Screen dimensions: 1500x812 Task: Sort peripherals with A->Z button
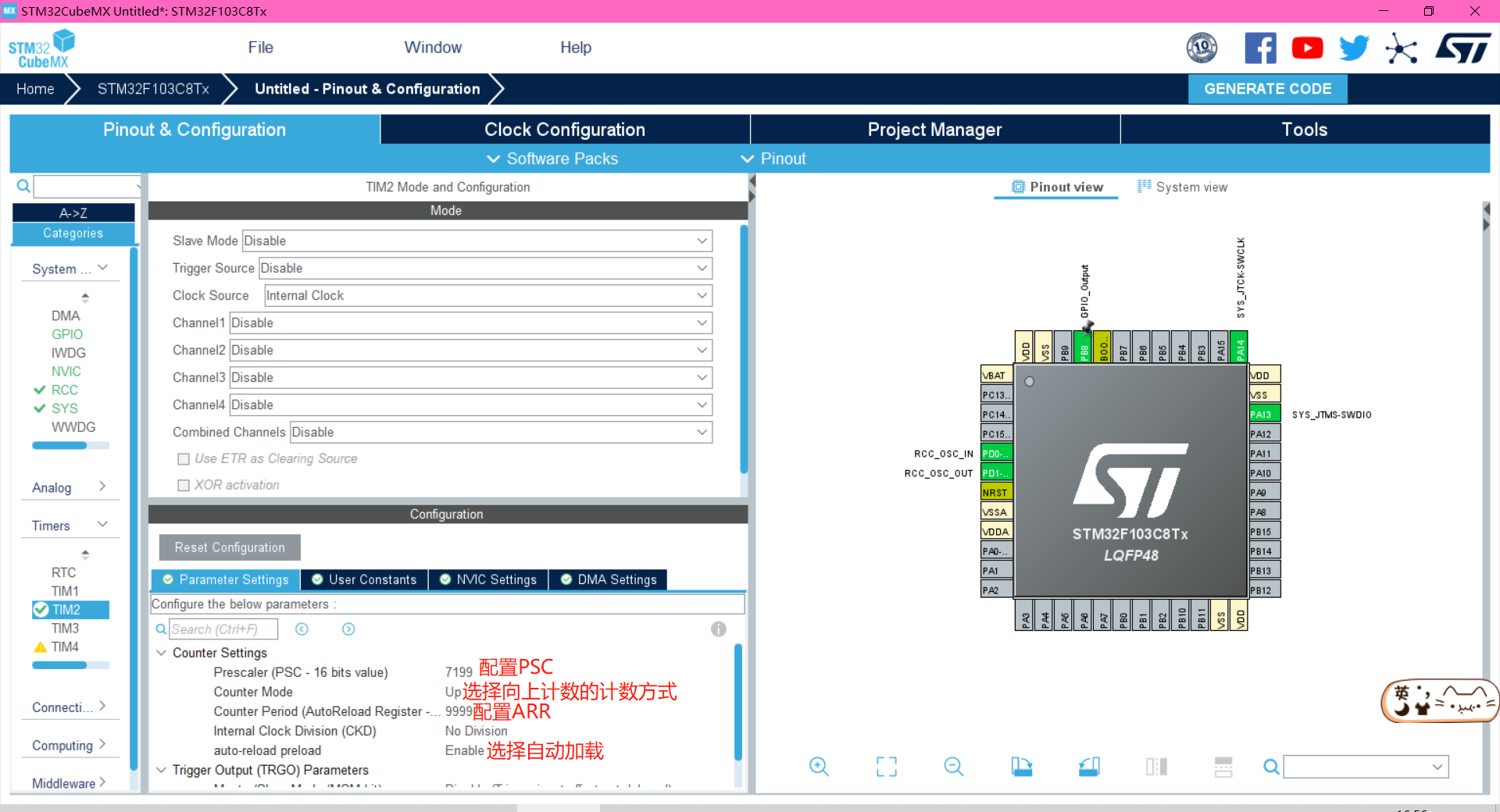point(73,212)
